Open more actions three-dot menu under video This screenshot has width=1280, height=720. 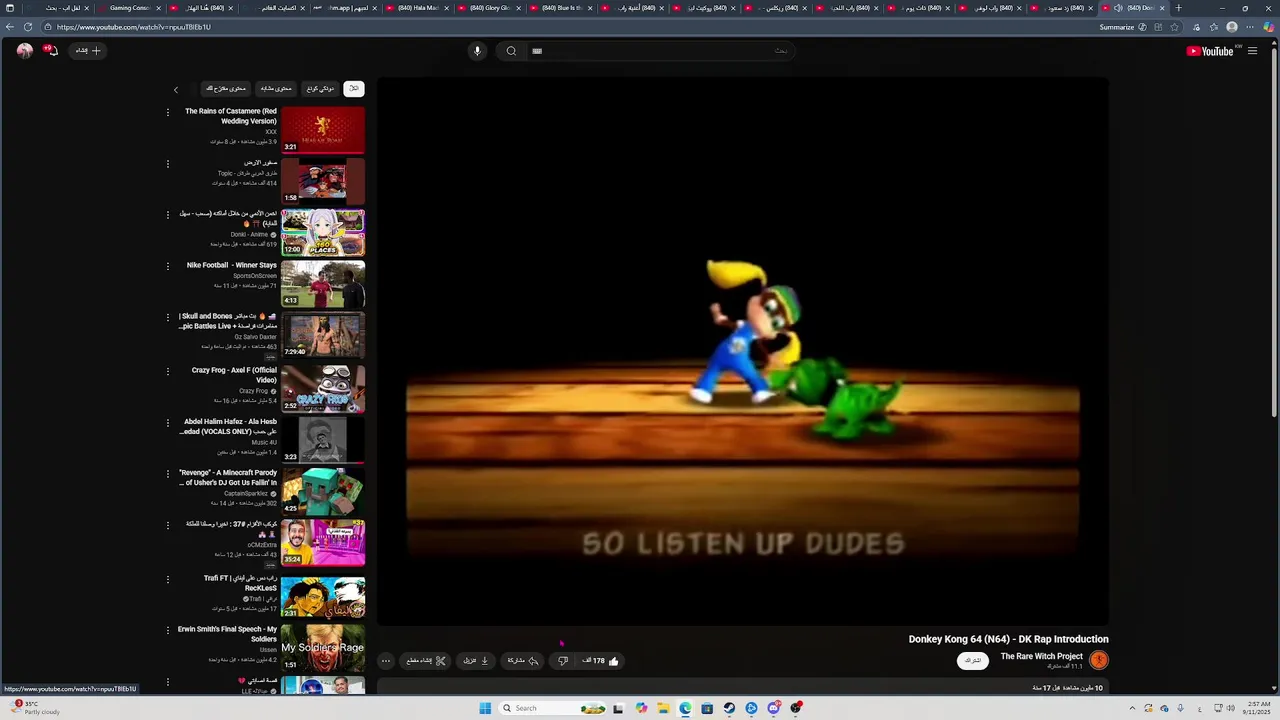(x=385, y=661)
